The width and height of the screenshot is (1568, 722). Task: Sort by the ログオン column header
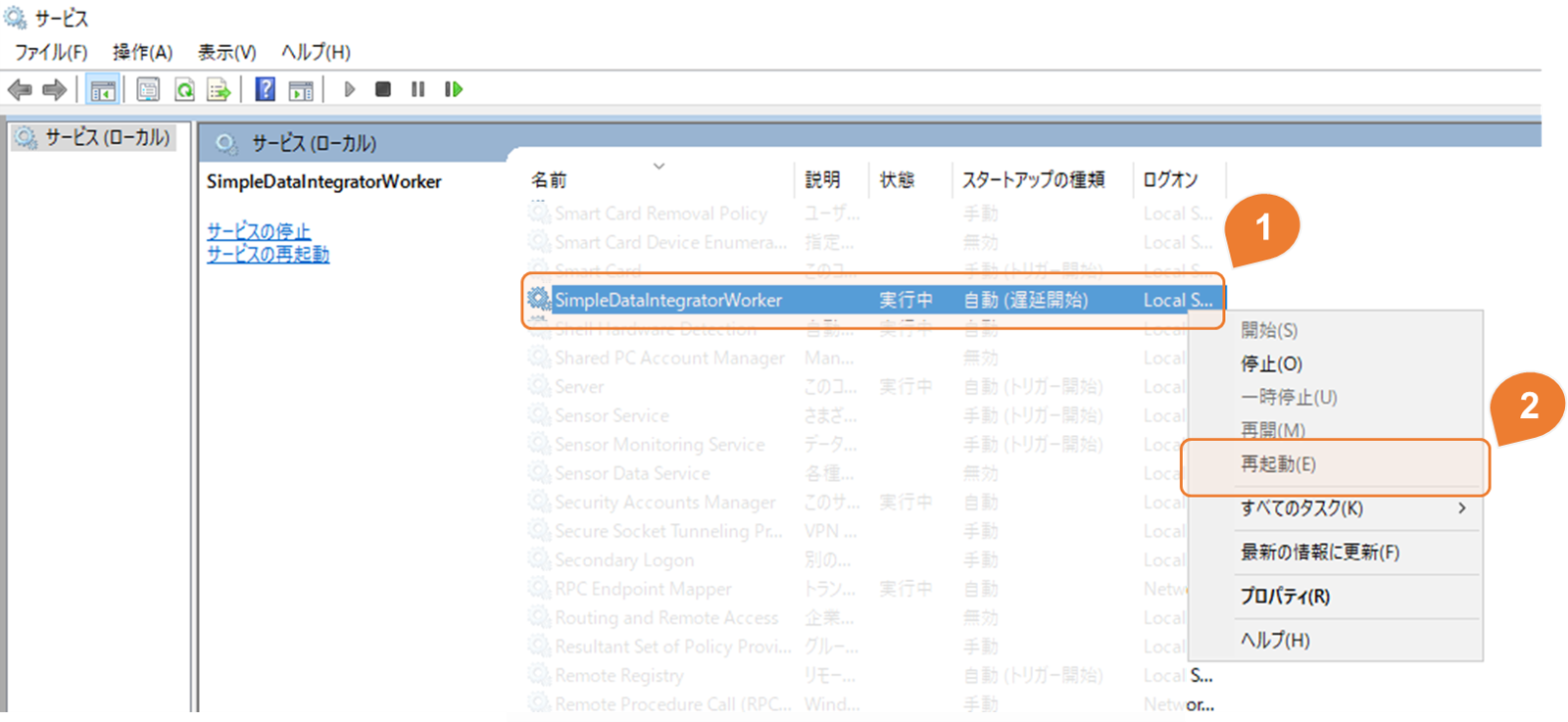click(1170, 179)
